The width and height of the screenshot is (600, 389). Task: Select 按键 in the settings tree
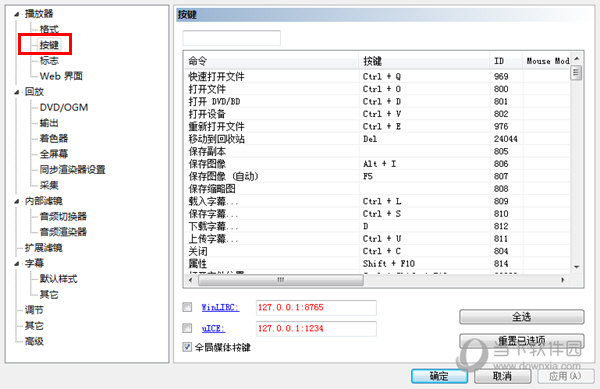tap(49, 45)
